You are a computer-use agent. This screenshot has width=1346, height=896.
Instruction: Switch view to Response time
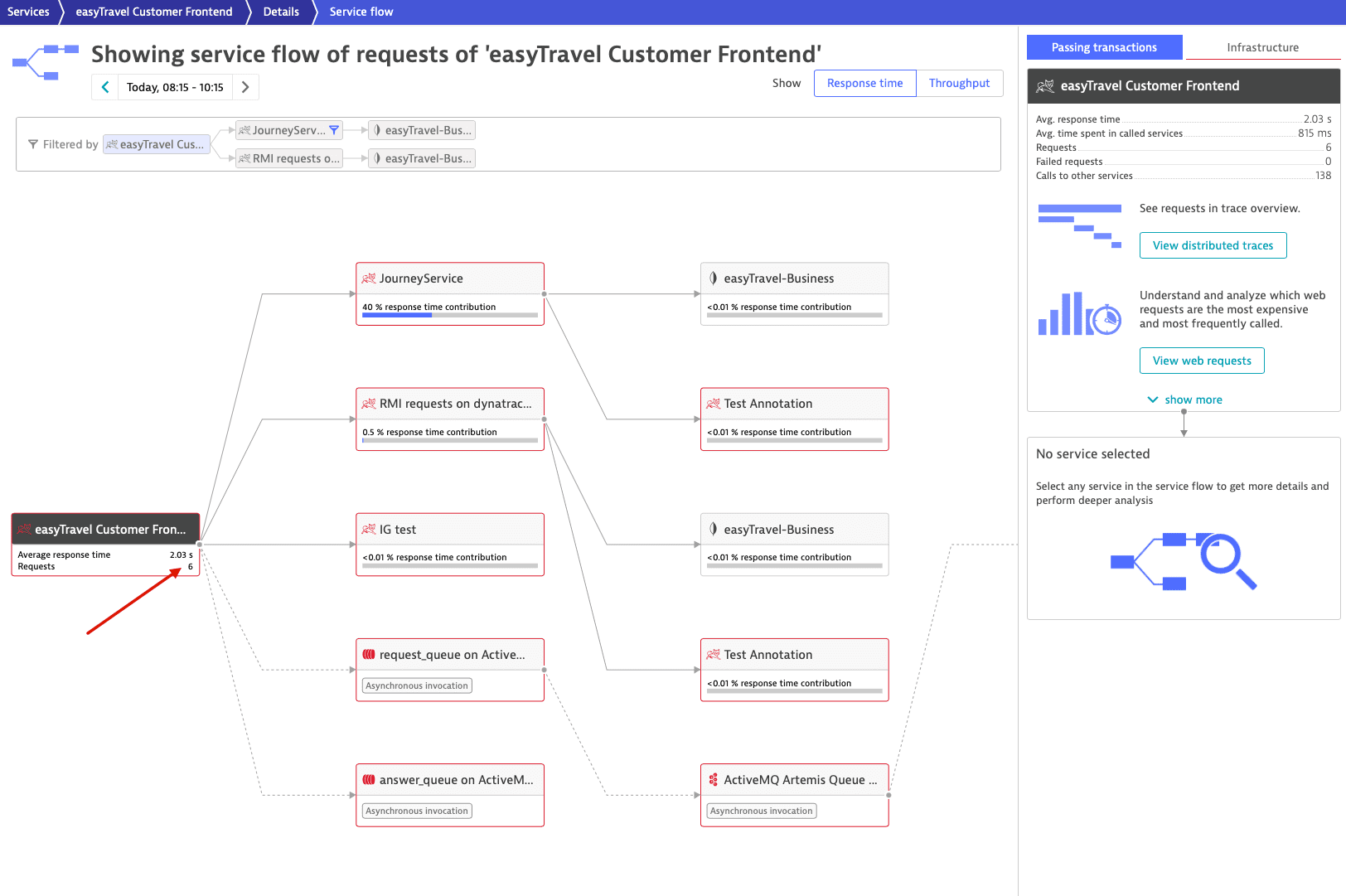(864, 84)
